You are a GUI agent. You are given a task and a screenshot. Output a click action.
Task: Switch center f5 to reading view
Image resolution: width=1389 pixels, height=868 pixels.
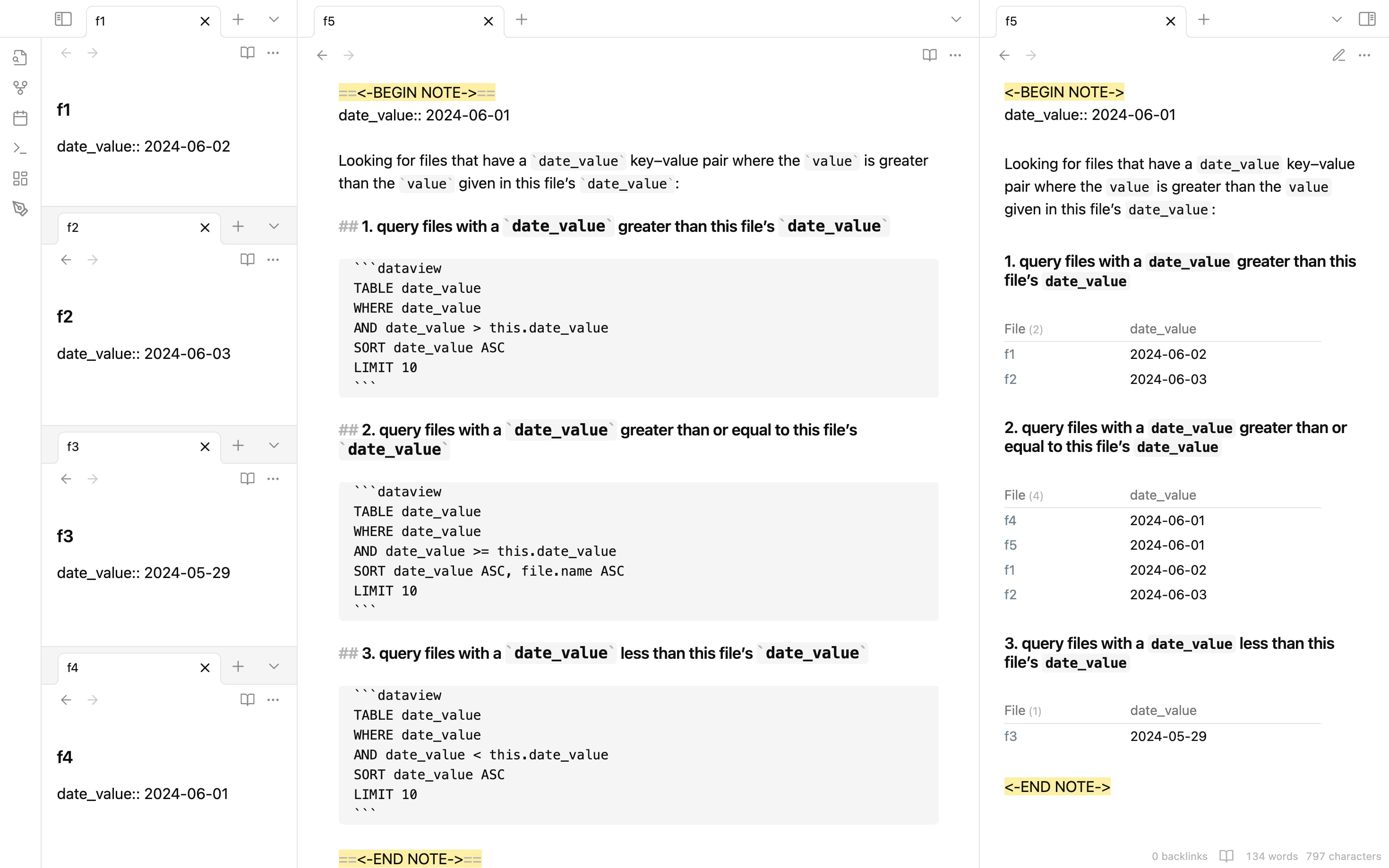pos(930,55)
